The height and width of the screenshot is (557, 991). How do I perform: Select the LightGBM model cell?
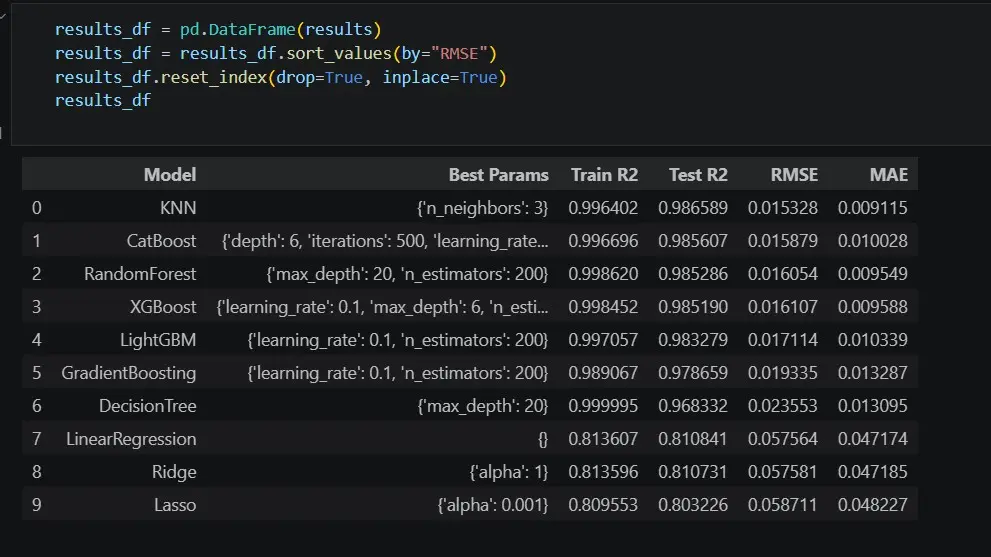[158, 340]
